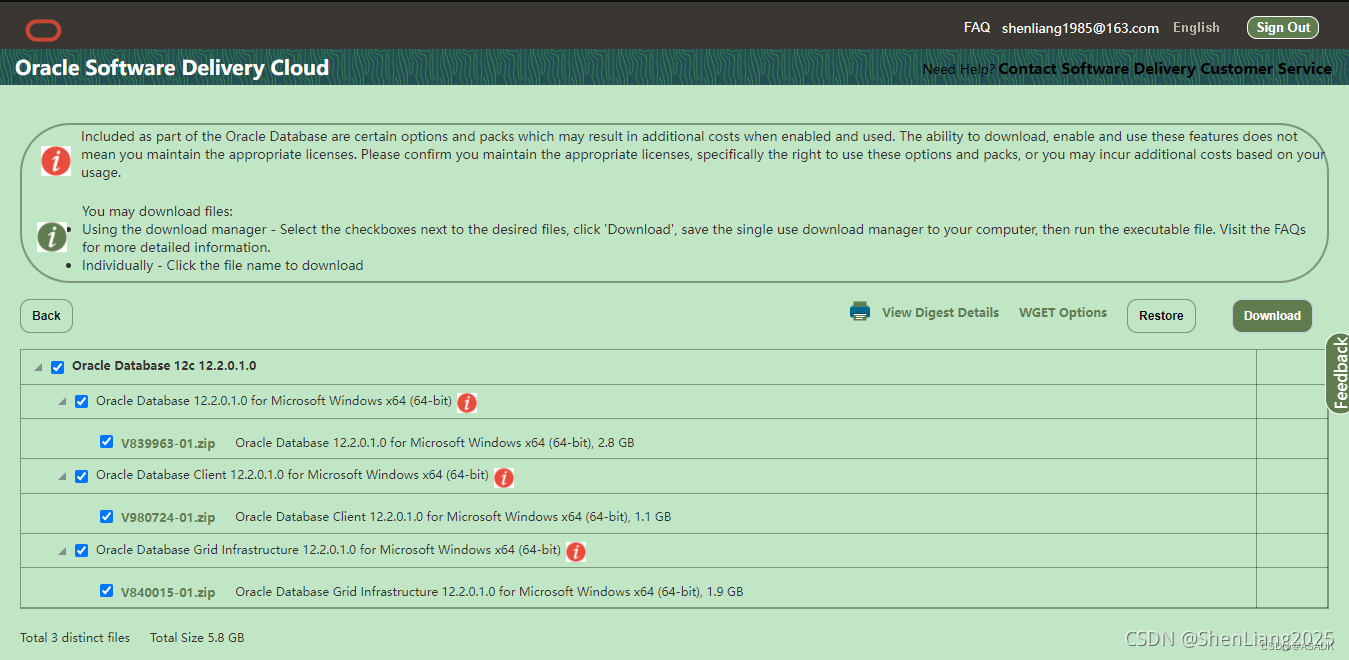Collapse the Oracle Database Client node
The width and height of the screenshot is (1349, 660).
62,477
